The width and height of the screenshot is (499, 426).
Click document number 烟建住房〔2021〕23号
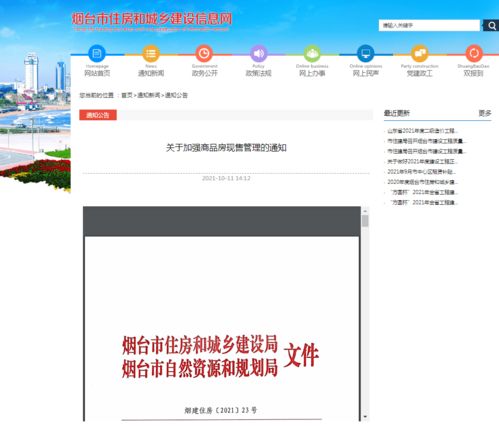coord(221,410)
